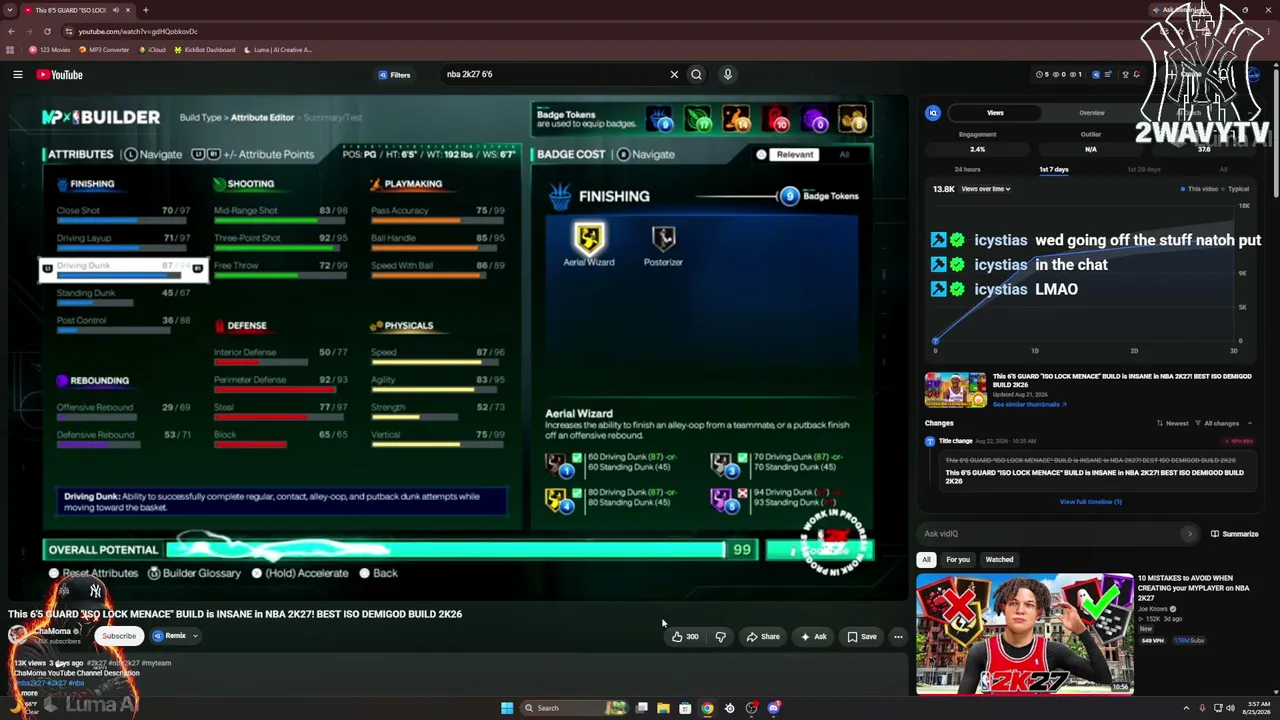The height and width of the screenshot is (720, 1280).
Task: Reload the current page
Action: pos(47,31)
